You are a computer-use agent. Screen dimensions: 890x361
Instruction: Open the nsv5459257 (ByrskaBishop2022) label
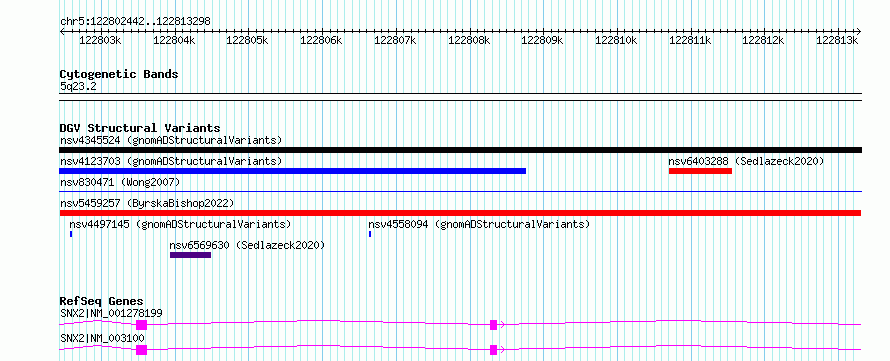[x=147, y=203]
